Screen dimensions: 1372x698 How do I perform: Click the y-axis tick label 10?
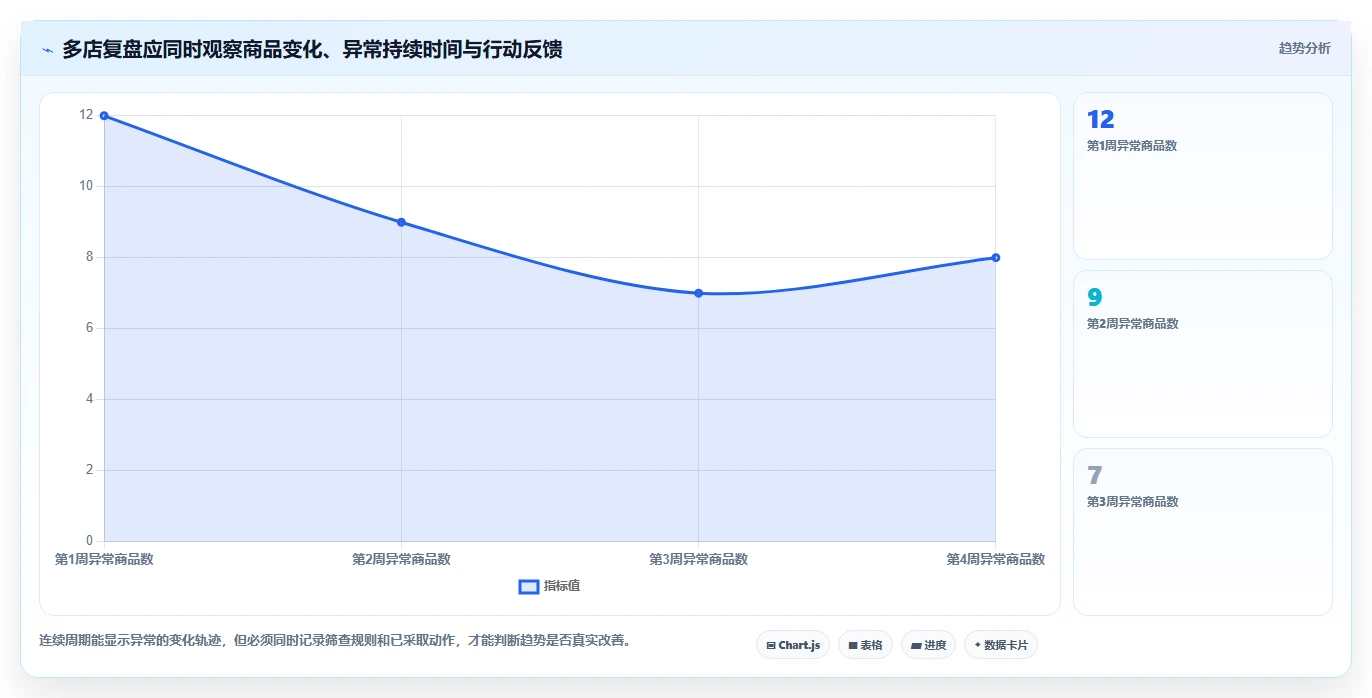click(86, 186)
